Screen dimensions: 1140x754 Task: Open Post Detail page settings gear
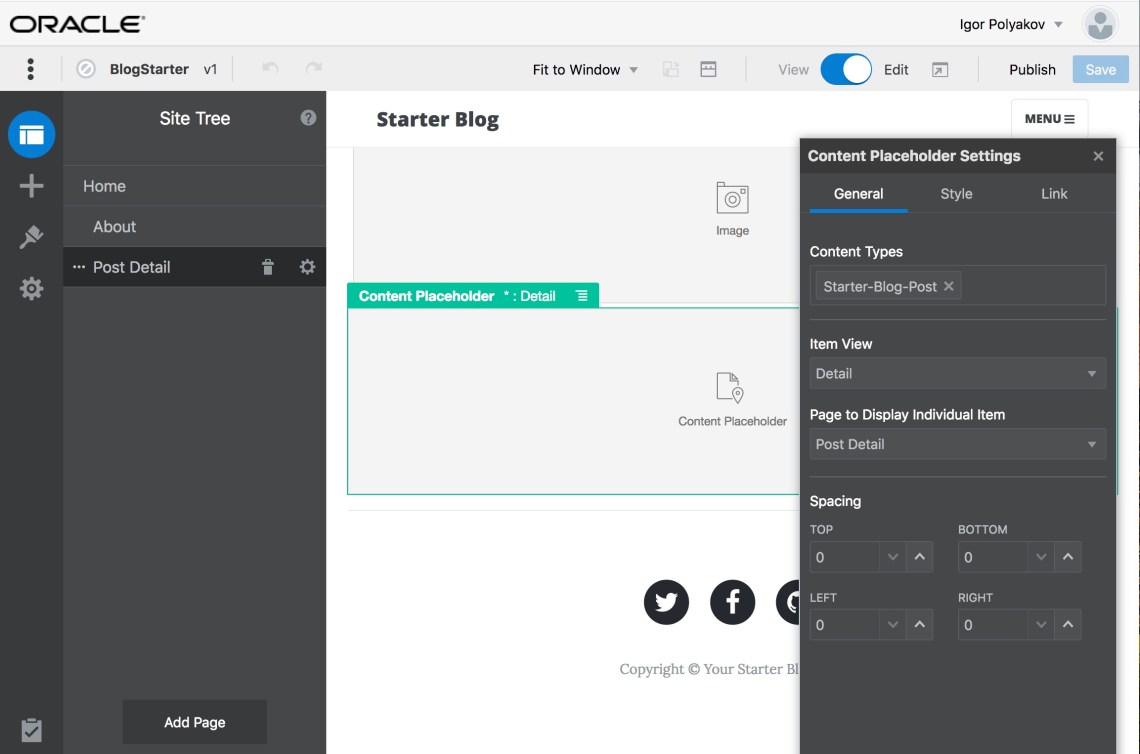pos(307,267)
